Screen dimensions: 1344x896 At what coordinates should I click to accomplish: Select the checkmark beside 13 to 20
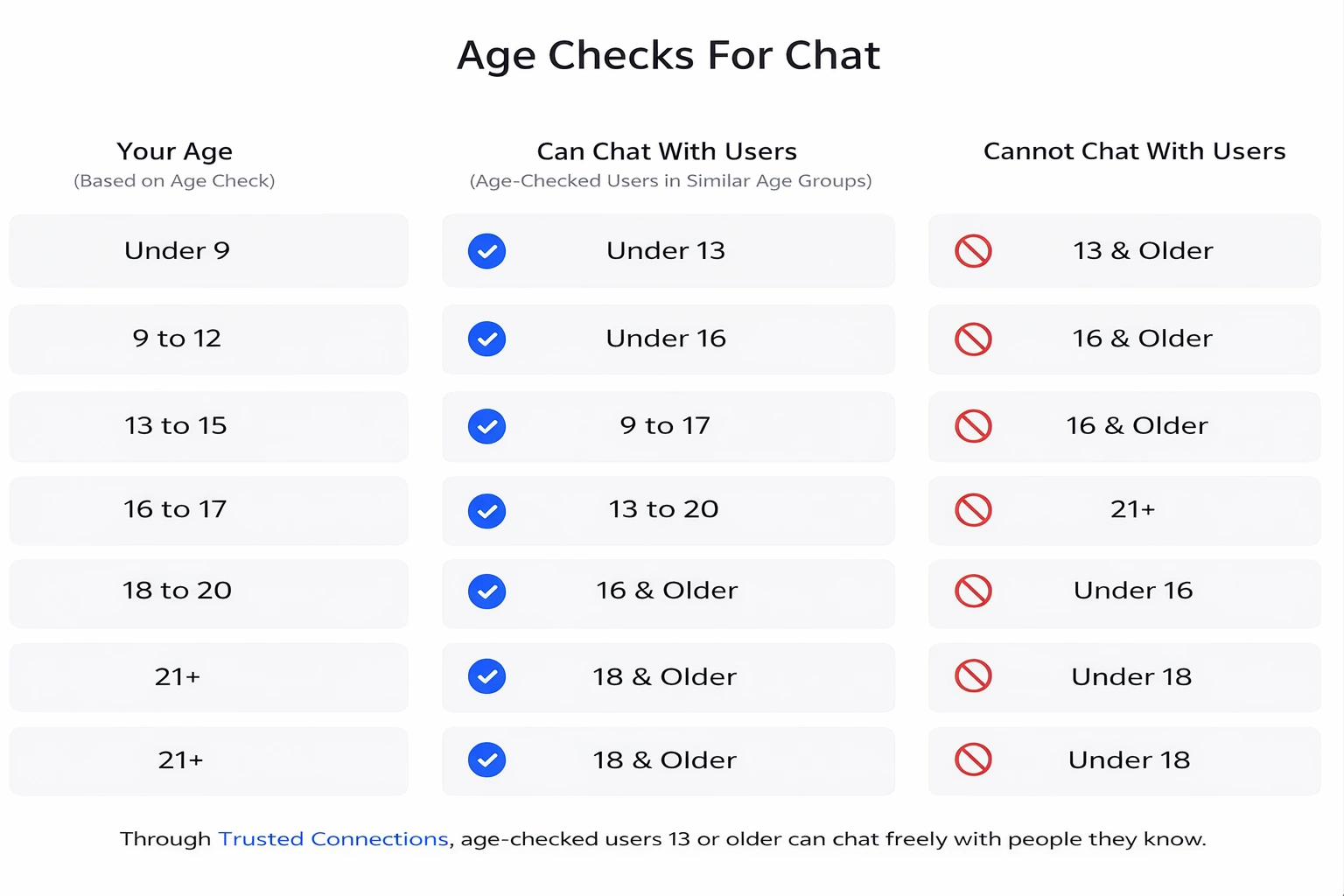coord(486,511)
